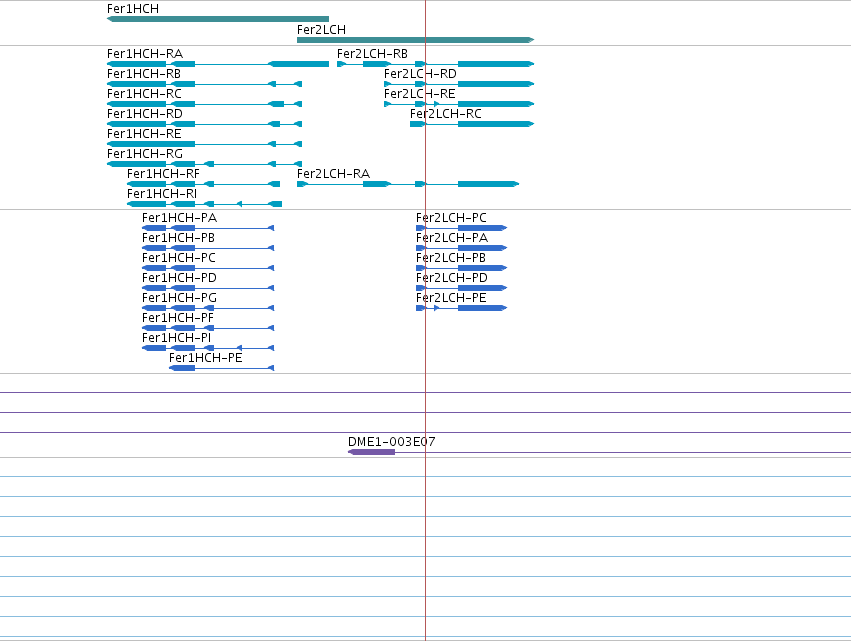Viewport: 851px width, 641px height.
Task: Click the Fer1HCH-PF protein label
Action: 178,318
